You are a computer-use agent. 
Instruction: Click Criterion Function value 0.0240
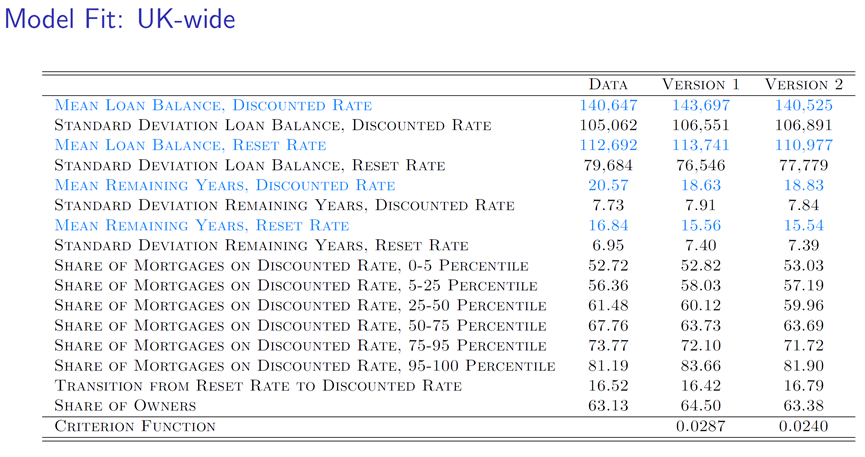pos(804,427)
